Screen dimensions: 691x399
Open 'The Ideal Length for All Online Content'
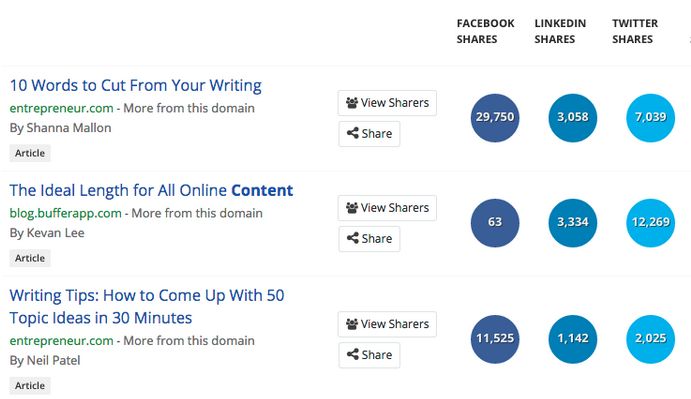coord(151,190)
